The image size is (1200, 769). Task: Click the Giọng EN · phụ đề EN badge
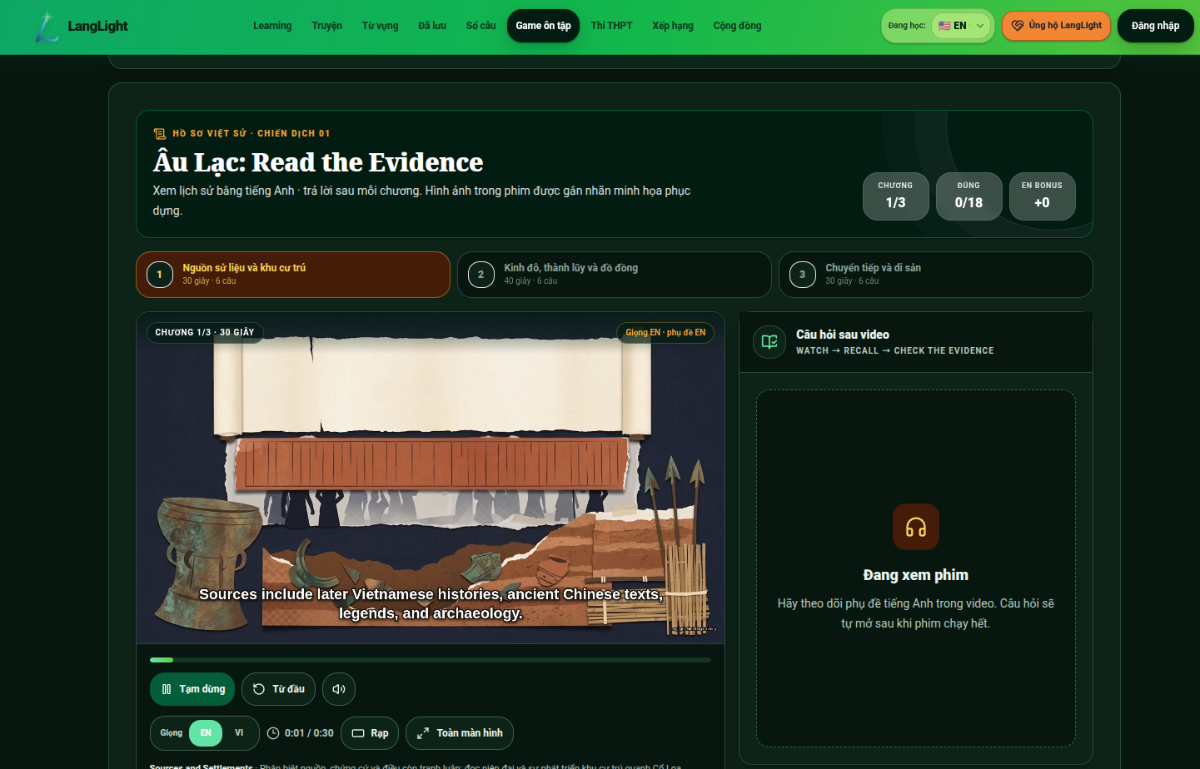pyautogui.click(x=665, y=332)
